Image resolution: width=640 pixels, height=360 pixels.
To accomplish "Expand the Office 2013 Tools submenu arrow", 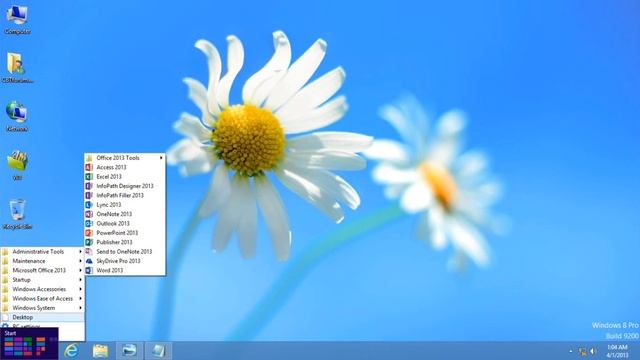I will point(161,158).
